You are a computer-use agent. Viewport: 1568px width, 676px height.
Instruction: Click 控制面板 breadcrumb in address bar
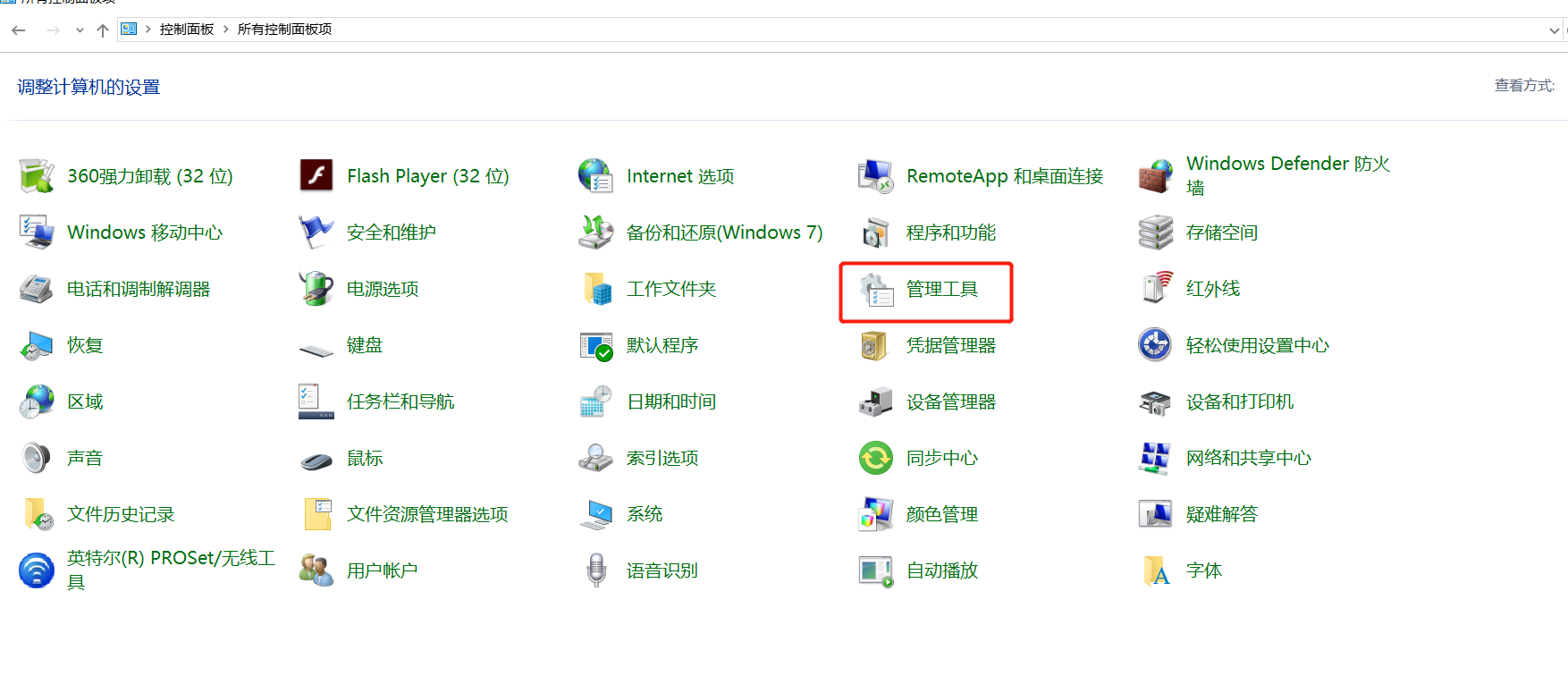click(x=187, y=30)
